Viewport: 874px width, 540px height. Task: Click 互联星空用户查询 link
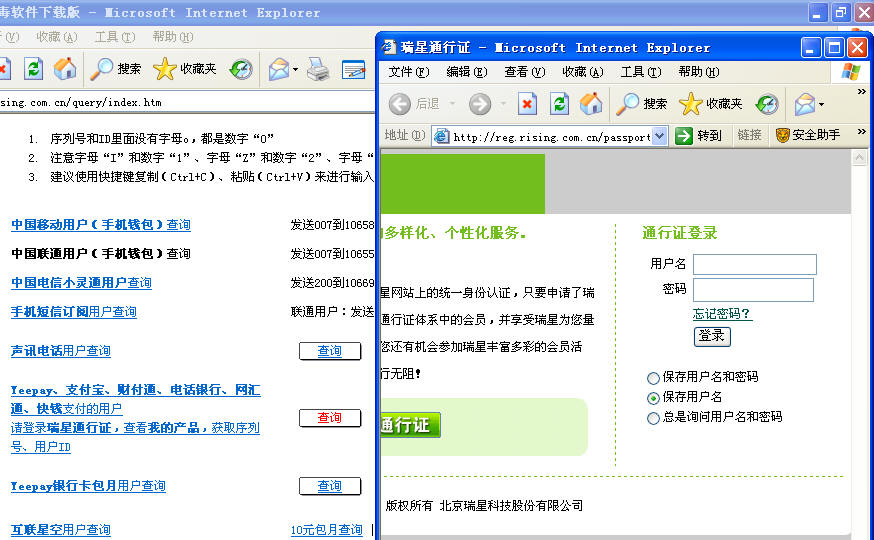pos(61,530)
